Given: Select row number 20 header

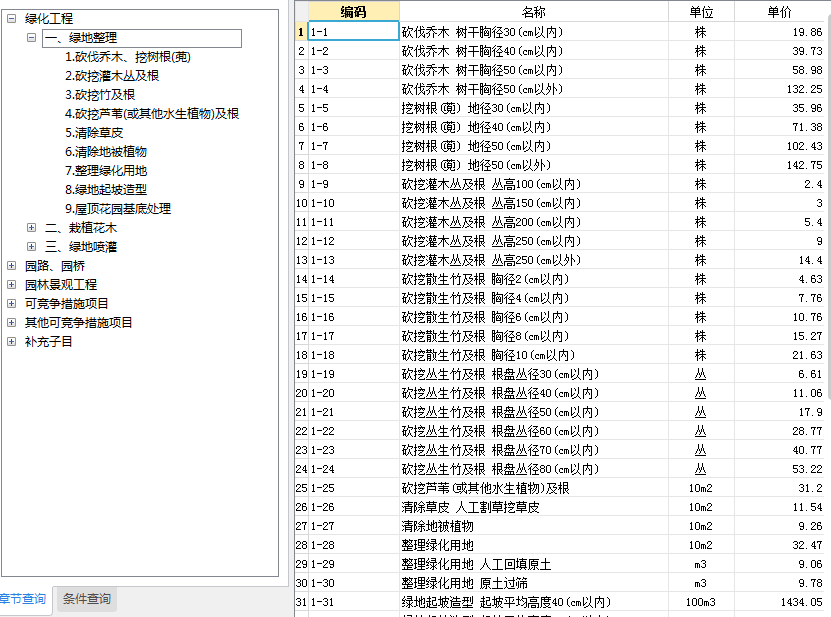Looking at the screenshot, I should point(301,393).
